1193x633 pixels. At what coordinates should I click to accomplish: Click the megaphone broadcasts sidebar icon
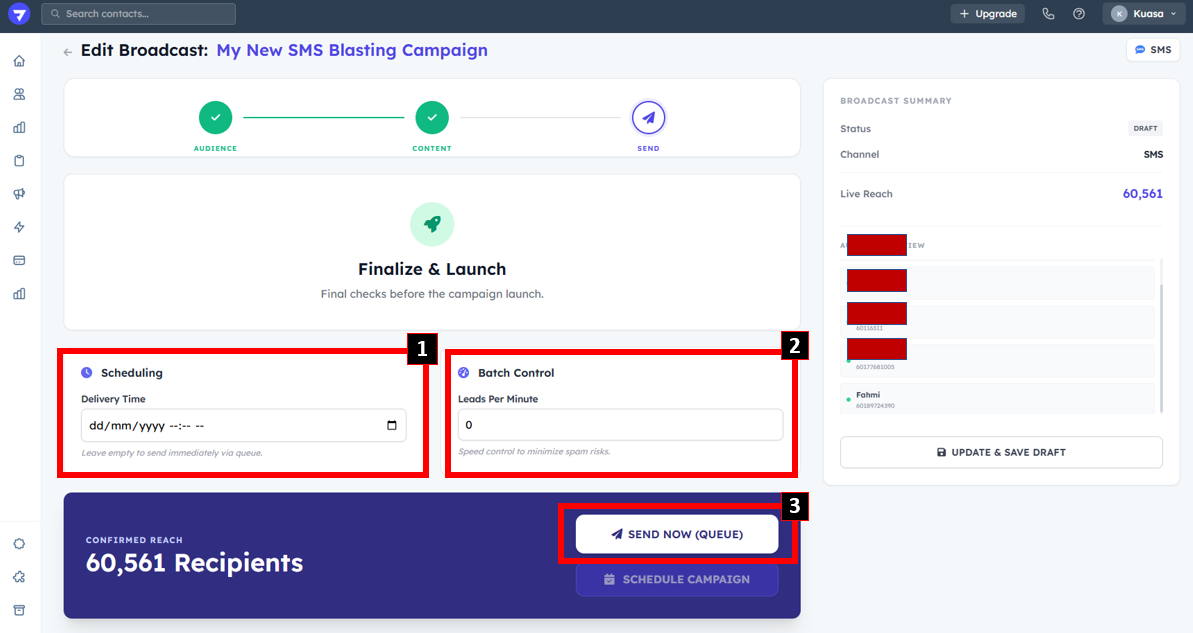[x=19, y=194]
